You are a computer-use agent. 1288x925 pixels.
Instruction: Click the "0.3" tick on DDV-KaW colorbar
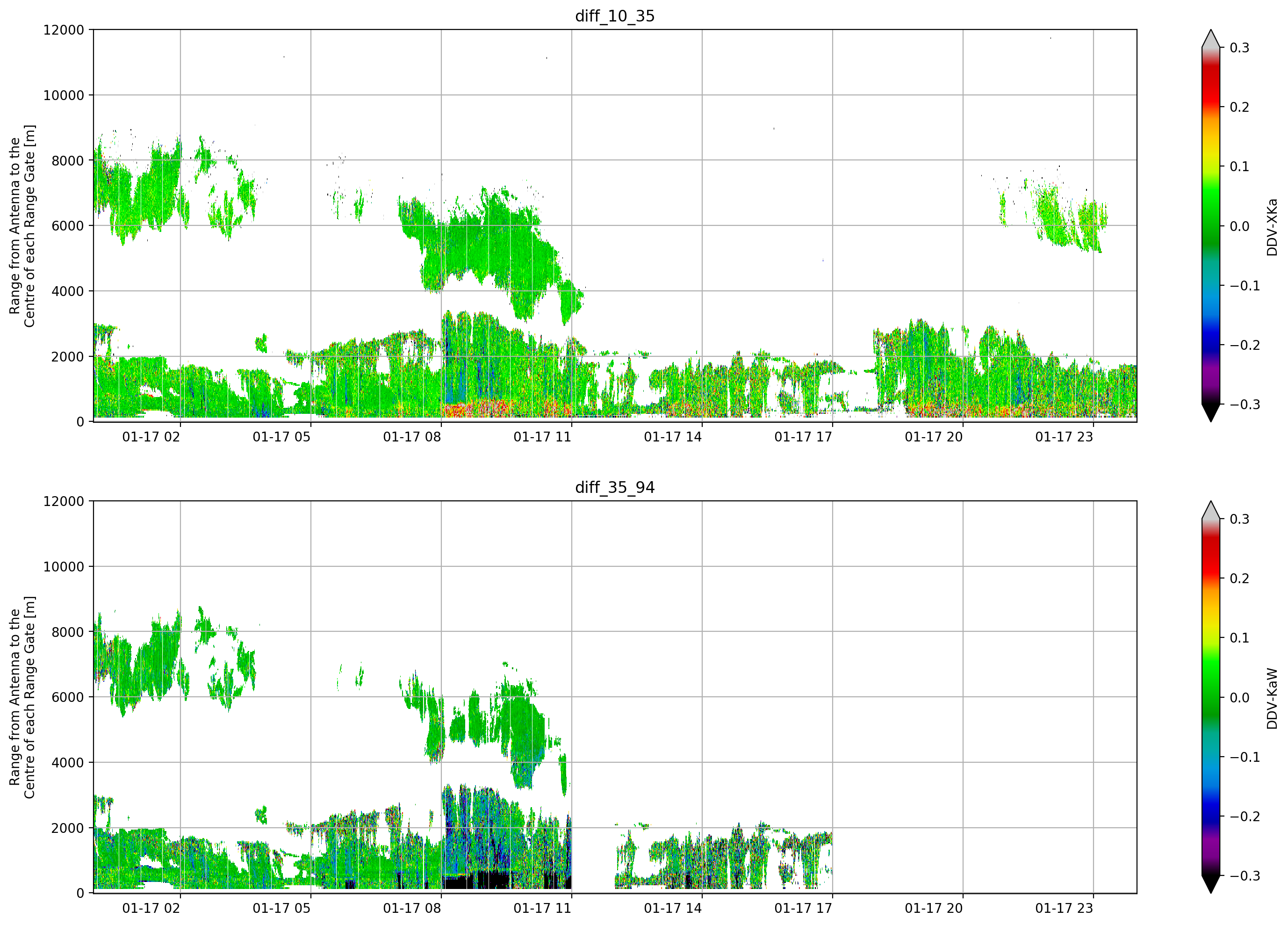[x=1240, y=519]
